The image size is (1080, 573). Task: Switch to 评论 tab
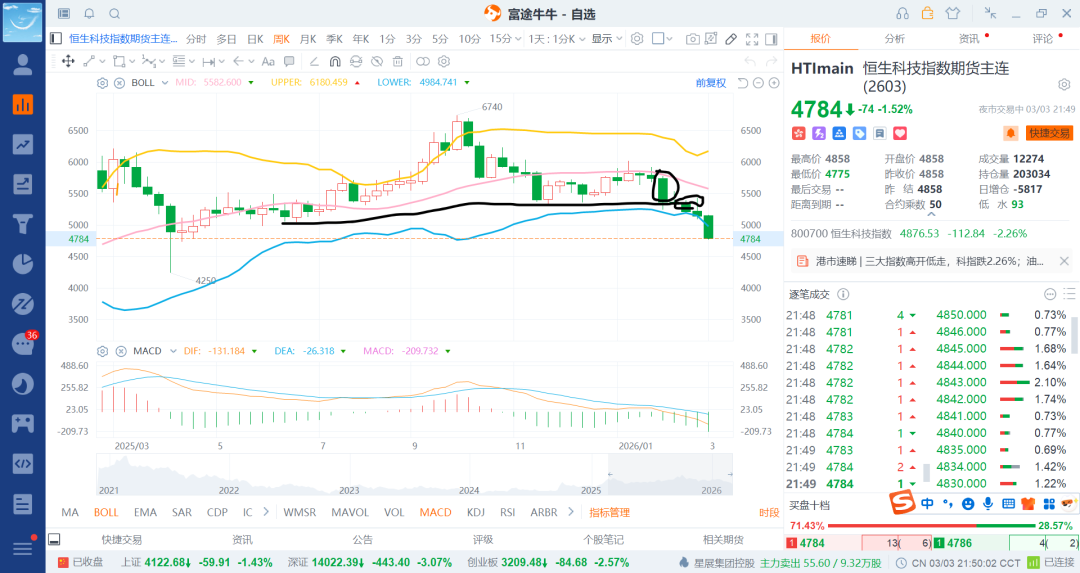[x=1042, y=39]
